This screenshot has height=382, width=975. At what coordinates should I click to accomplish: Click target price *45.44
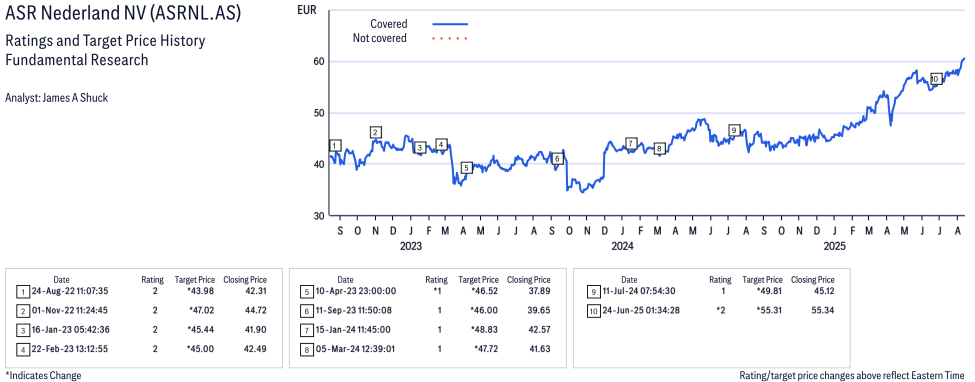point(200,329)
